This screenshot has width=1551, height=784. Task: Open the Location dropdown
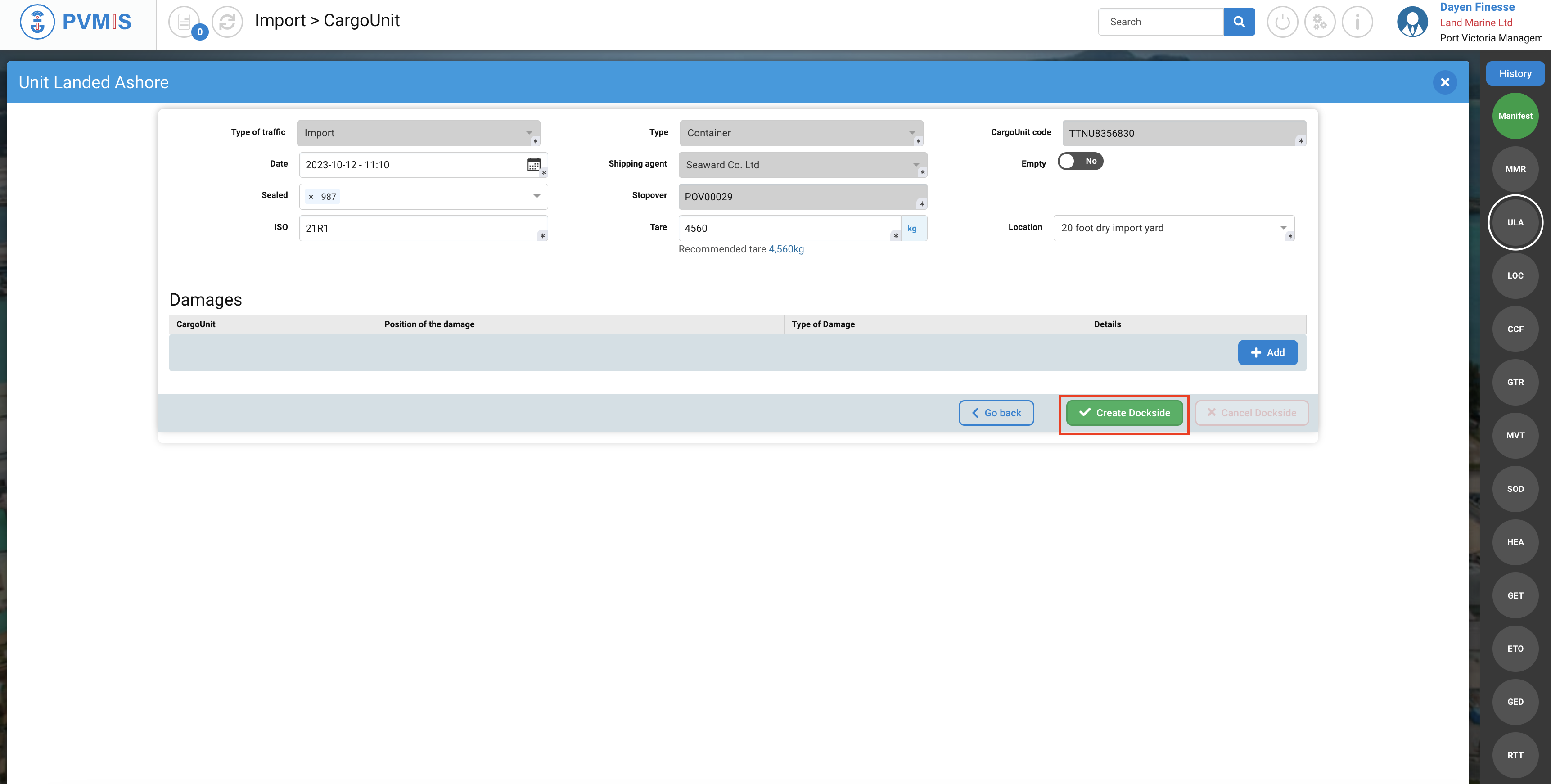(x=1283, y=228)
